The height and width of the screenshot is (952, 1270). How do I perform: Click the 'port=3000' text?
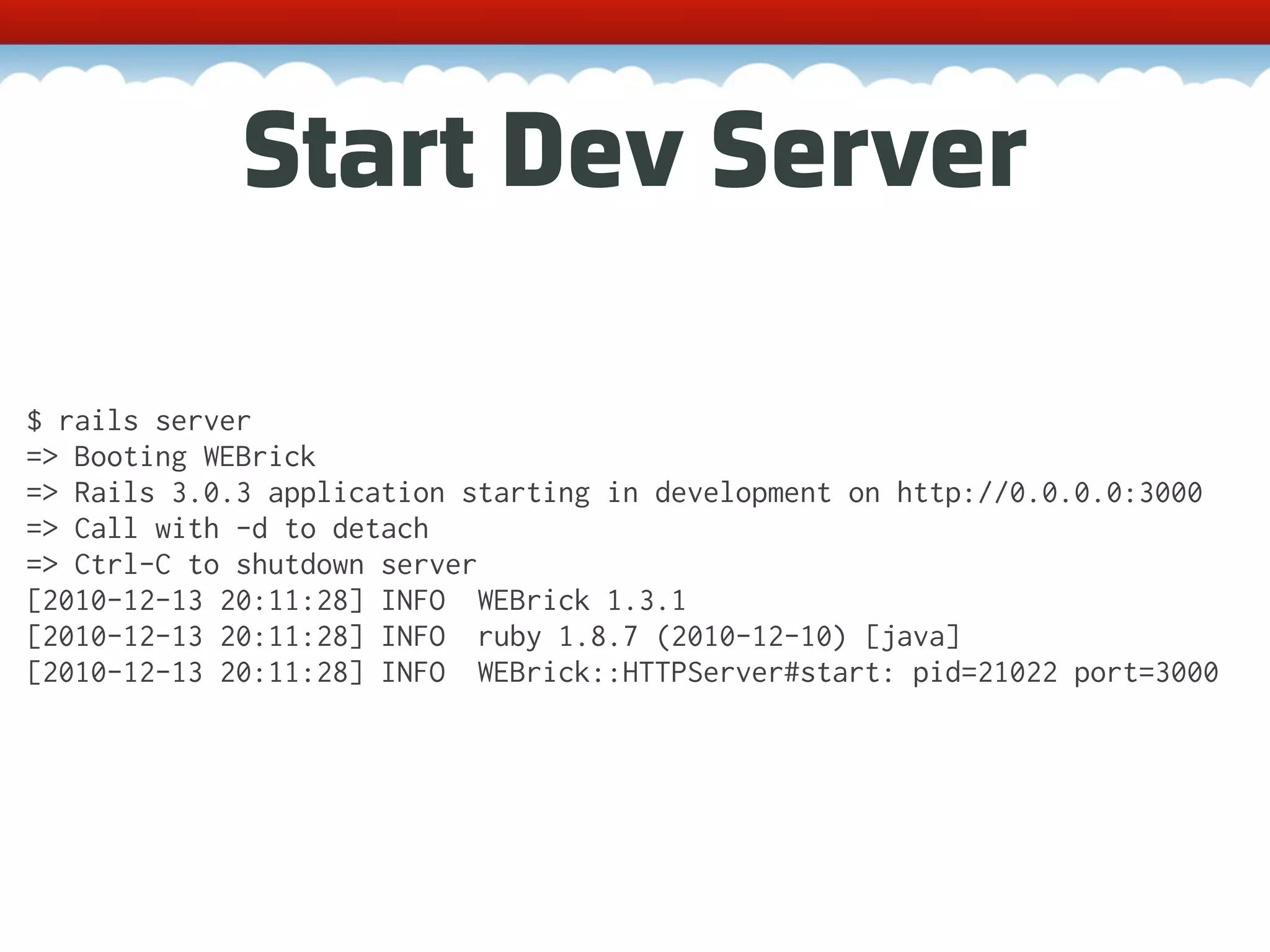tap(1145, 672)
